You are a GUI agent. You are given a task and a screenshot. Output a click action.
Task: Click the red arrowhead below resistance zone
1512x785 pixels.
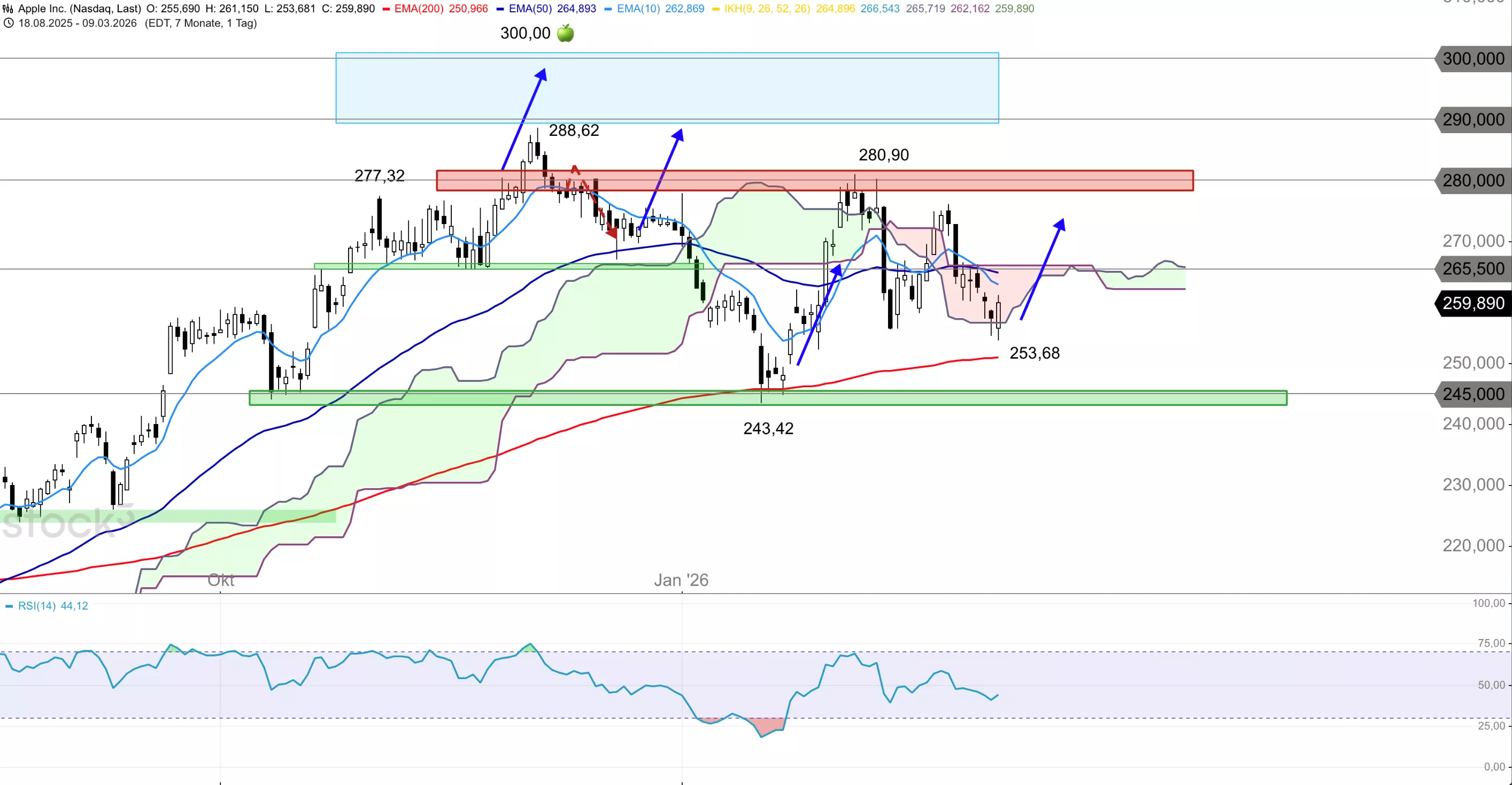[x=612, y=233]
